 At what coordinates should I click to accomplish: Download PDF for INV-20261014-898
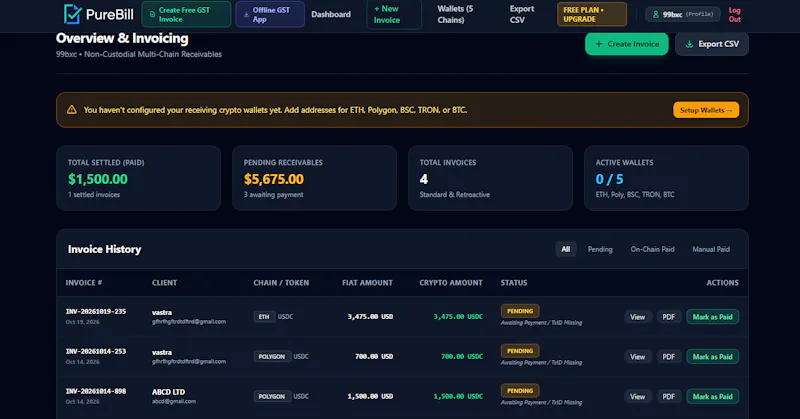point(668,397)
